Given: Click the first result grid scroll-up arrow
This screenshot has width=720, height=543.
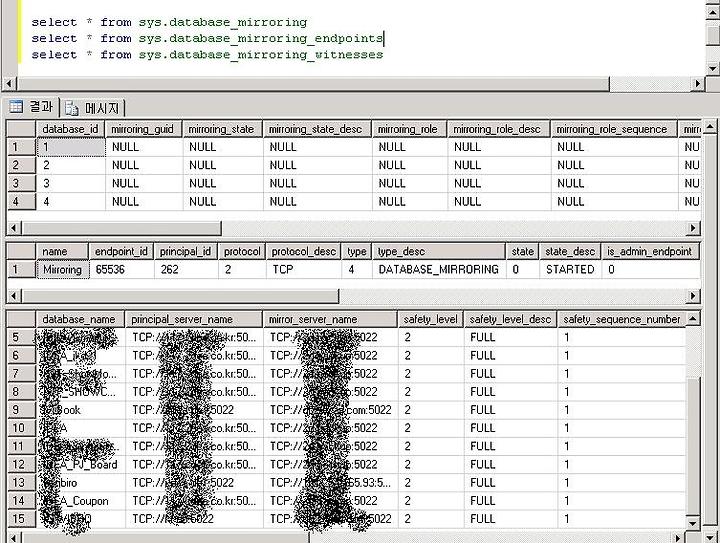Looking at the screenshot, I should (709, 126).
